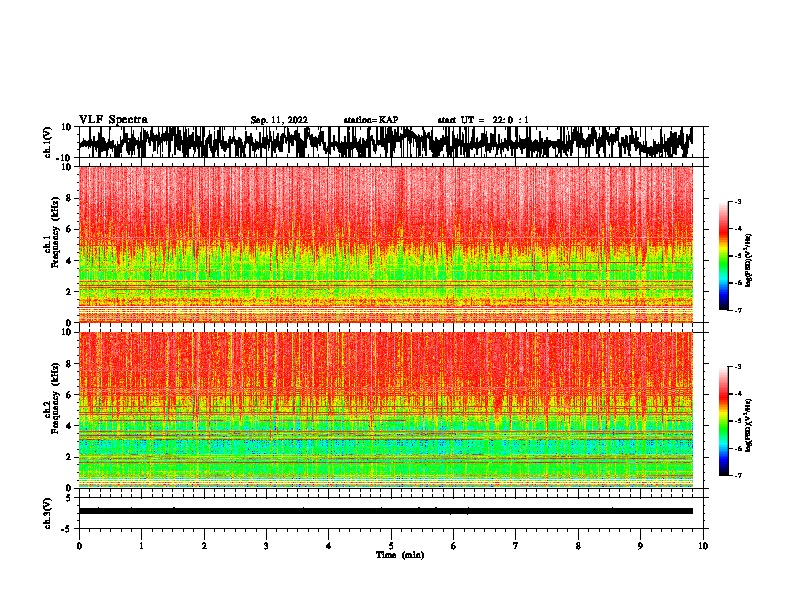This screenshot has width=792, height=612.
Task: Click the ch.1 spectrogram plot
Action: point(385,244)
